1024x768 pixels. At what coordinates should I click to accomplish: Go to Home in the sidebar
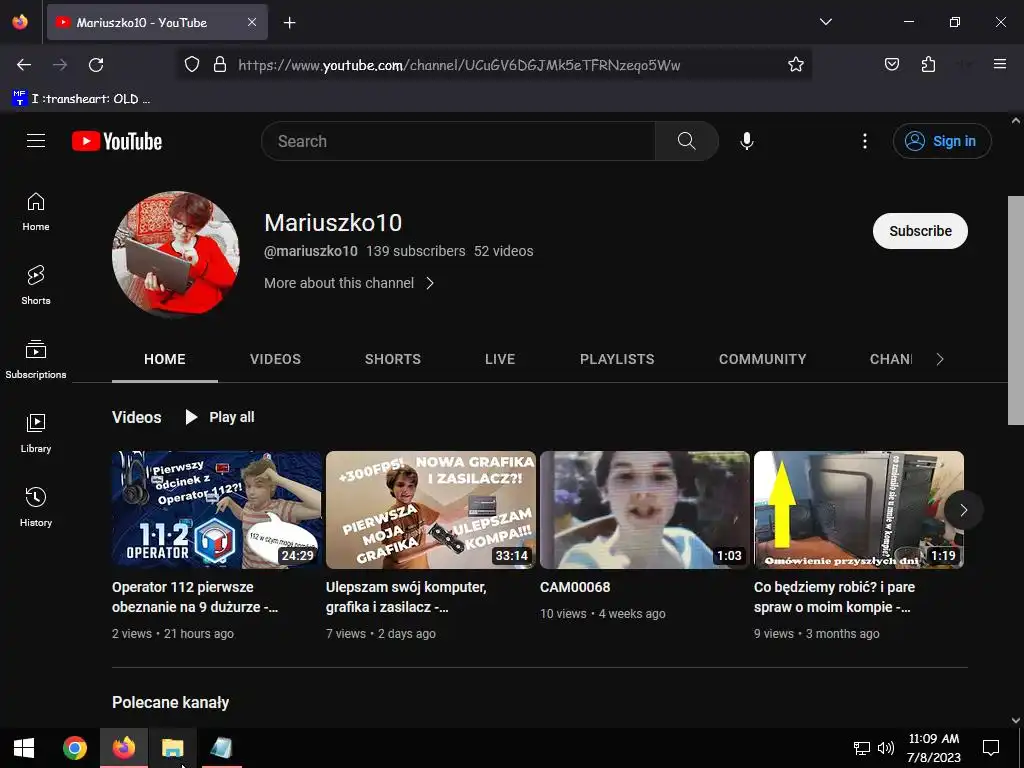pyautogui.click(x=36, y=212)
